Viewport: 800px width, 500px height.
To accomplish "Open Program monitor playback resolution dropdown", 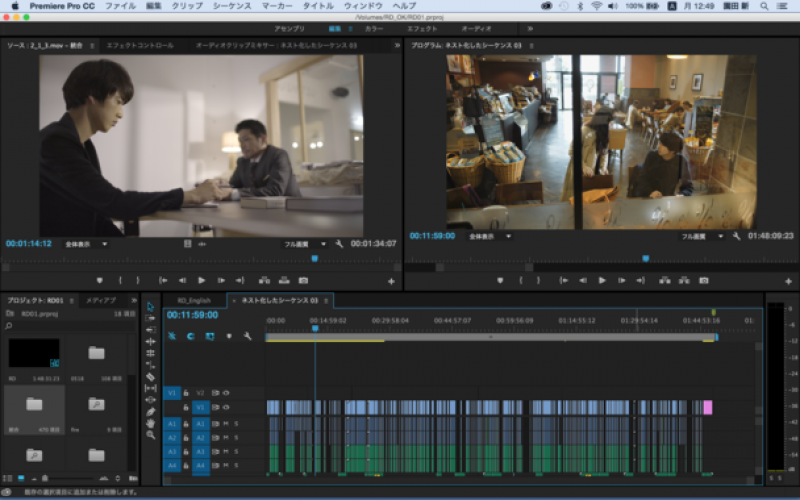I will (703, 237).
